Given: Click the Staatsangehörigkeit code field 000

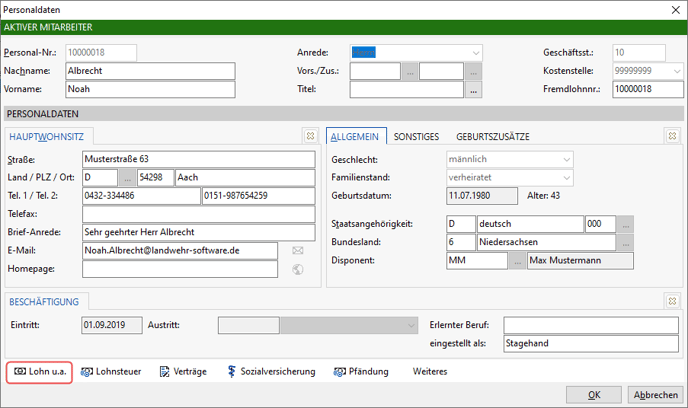Looking at the screenshot, I should click(x=600, y=224).
